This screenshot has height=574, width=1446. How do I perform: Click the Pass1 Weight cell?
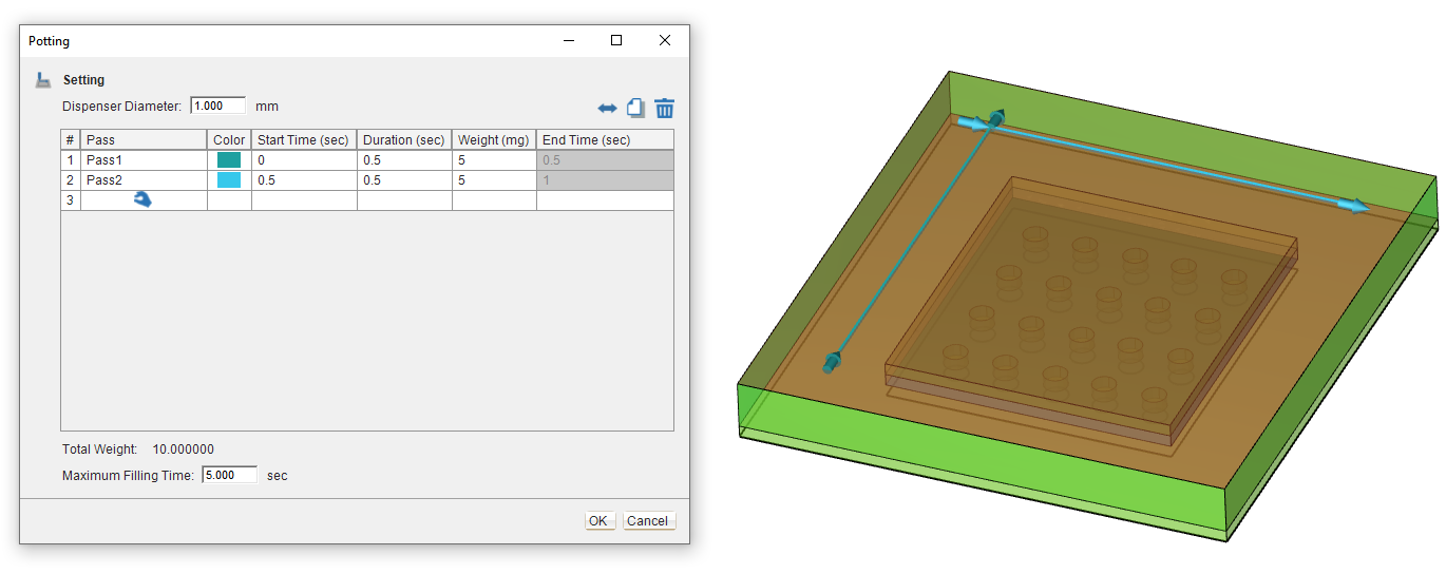pos(494,160)
